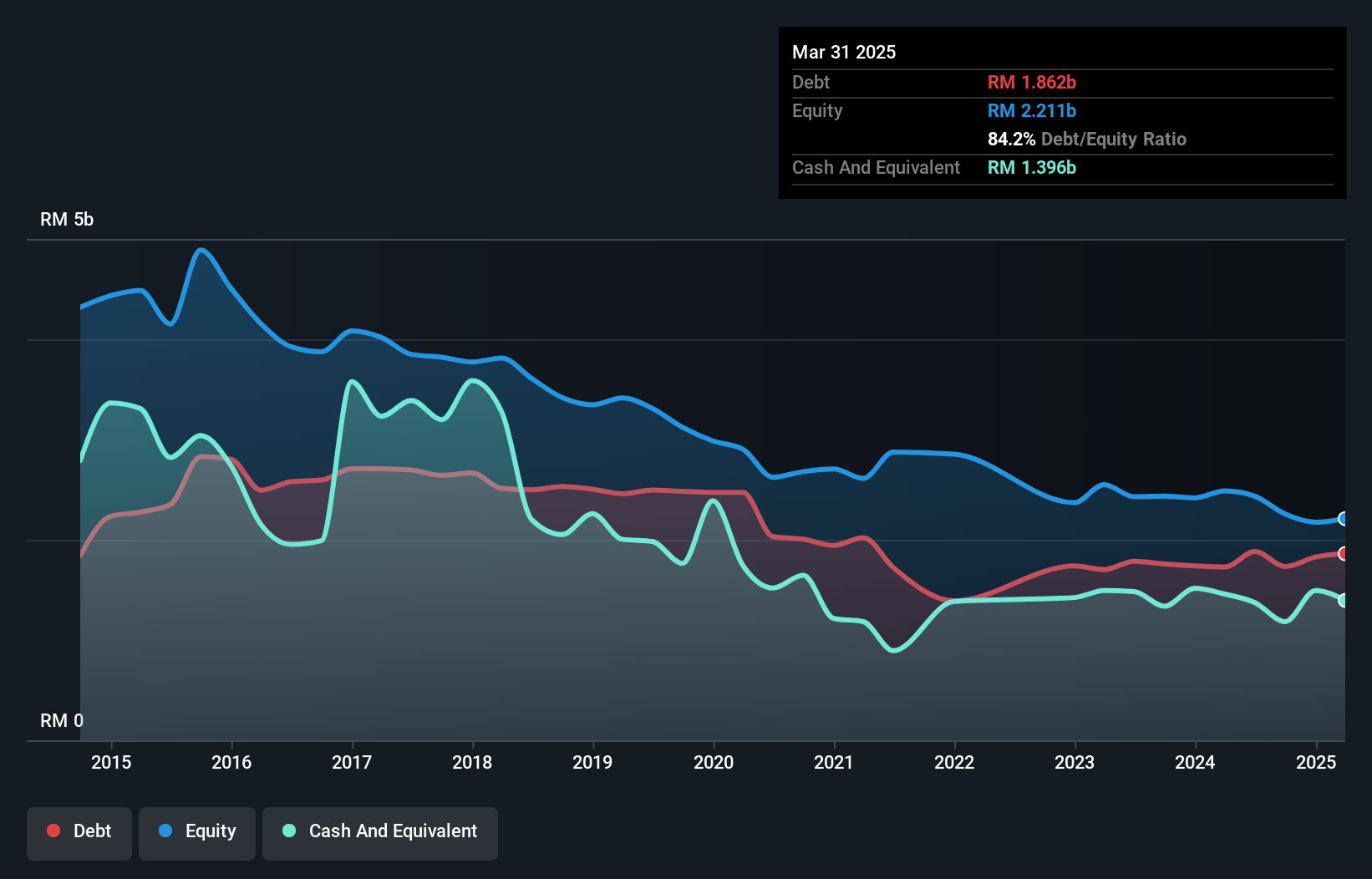Select the 2020 year label on the axis
Image resolution: width=1372 pixels, height=879 pixels.
point(714,762)
